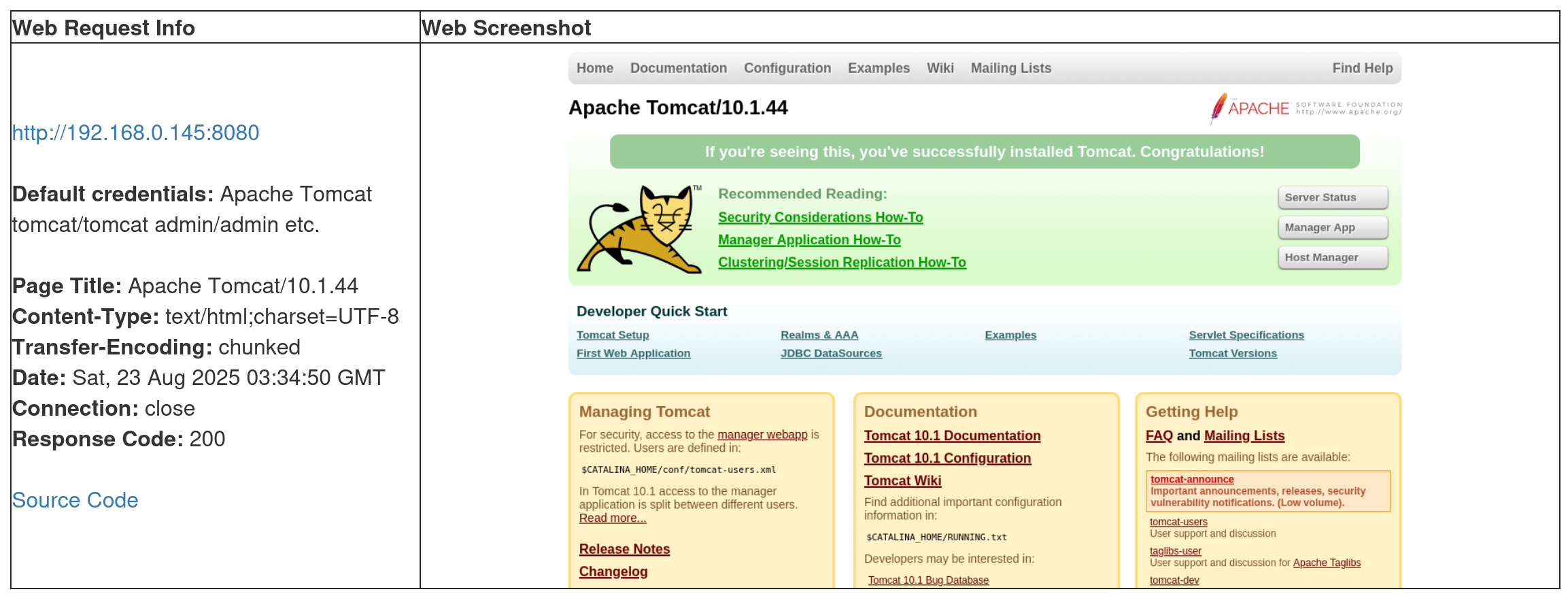Click the Transfer-Encoding: chunked text

(156, 347)
